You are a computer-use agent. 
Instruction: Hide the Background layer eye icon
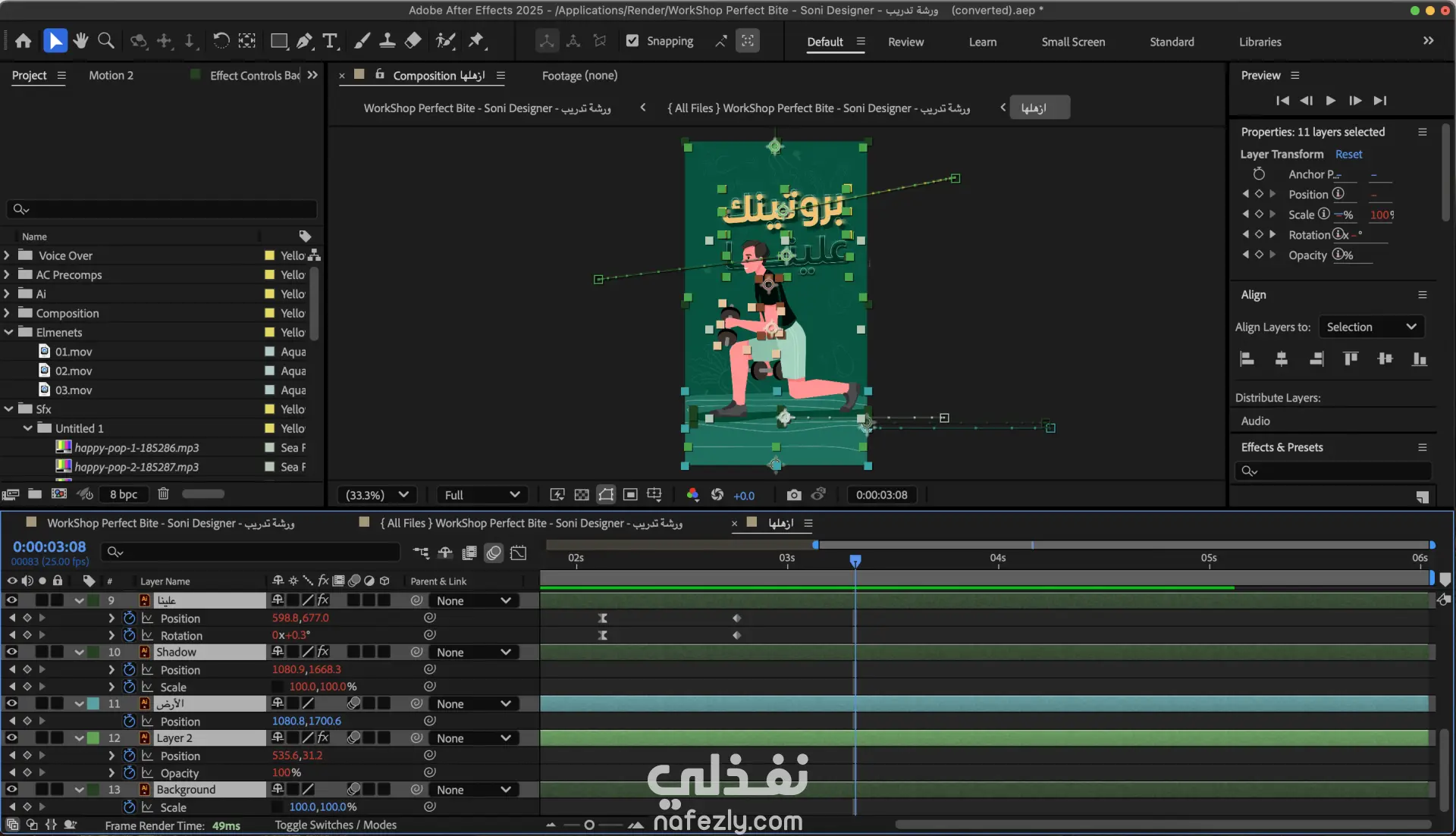pyautogui.click(x=11, y=789)
